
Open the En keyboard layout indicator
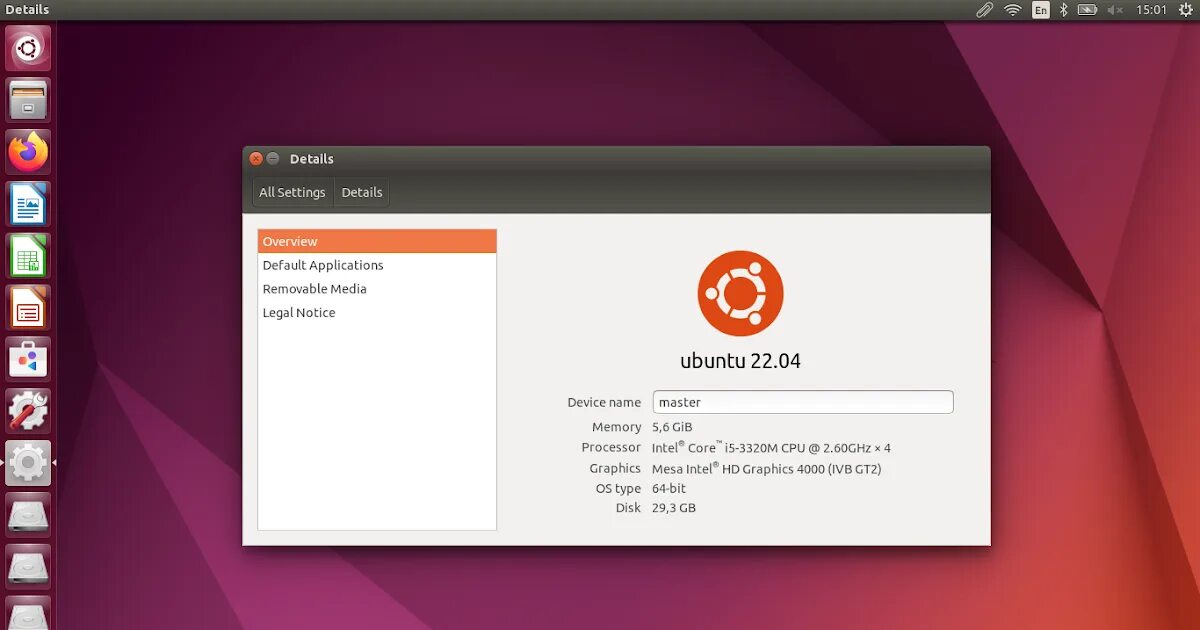pos(1041,10)
